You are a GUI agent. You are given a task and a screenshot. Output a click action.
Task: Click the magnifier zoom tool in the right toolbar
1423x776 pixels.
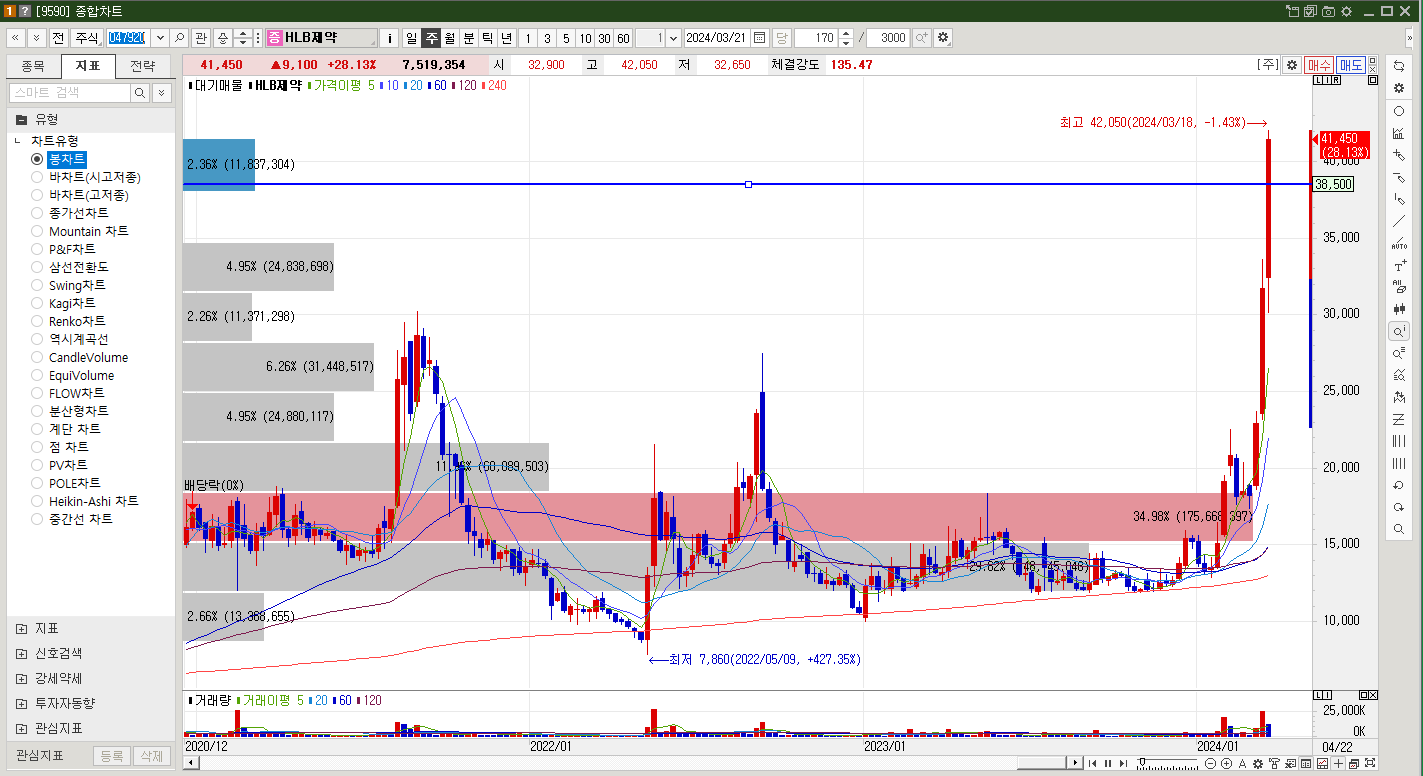coord(1399,529)
